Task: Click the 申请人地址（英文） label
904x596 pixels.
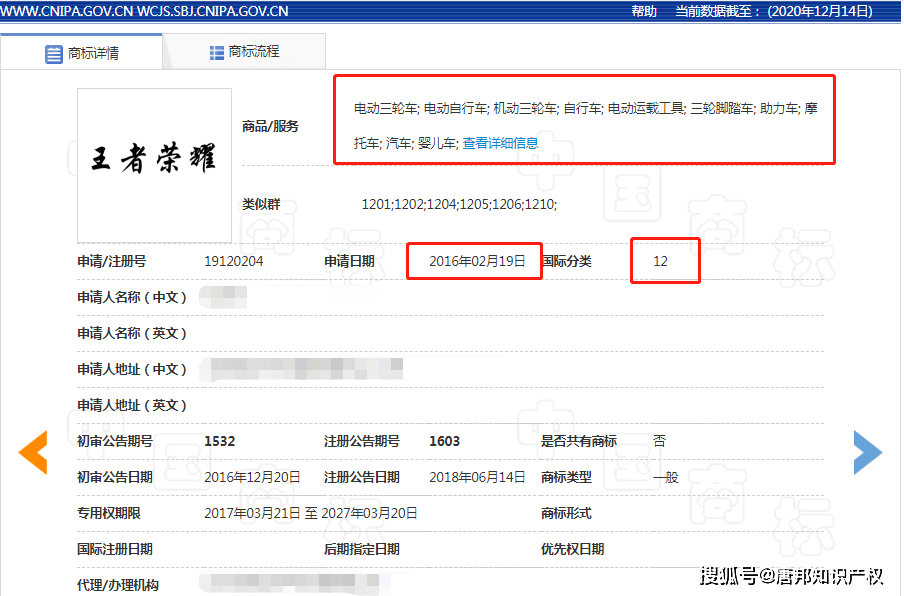Action: 132,405
